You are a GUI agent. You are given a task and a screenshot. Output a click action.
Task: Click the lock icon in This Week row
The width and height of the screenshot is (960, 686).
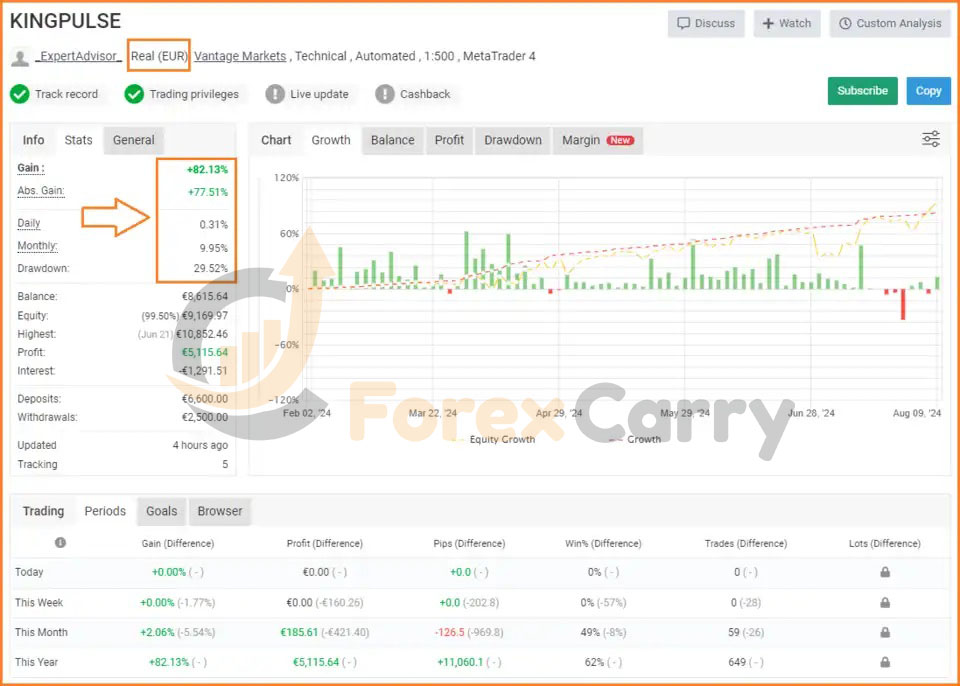tap(885, 603)
